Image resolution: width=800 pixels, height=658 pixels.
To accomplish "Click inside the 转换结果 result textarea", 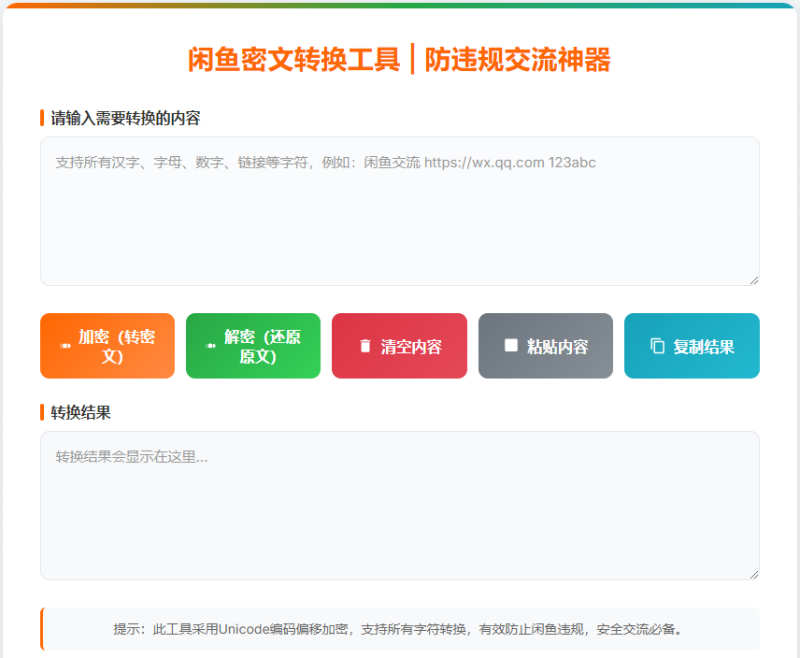I will pyautogui.click(x=400, y=505).
